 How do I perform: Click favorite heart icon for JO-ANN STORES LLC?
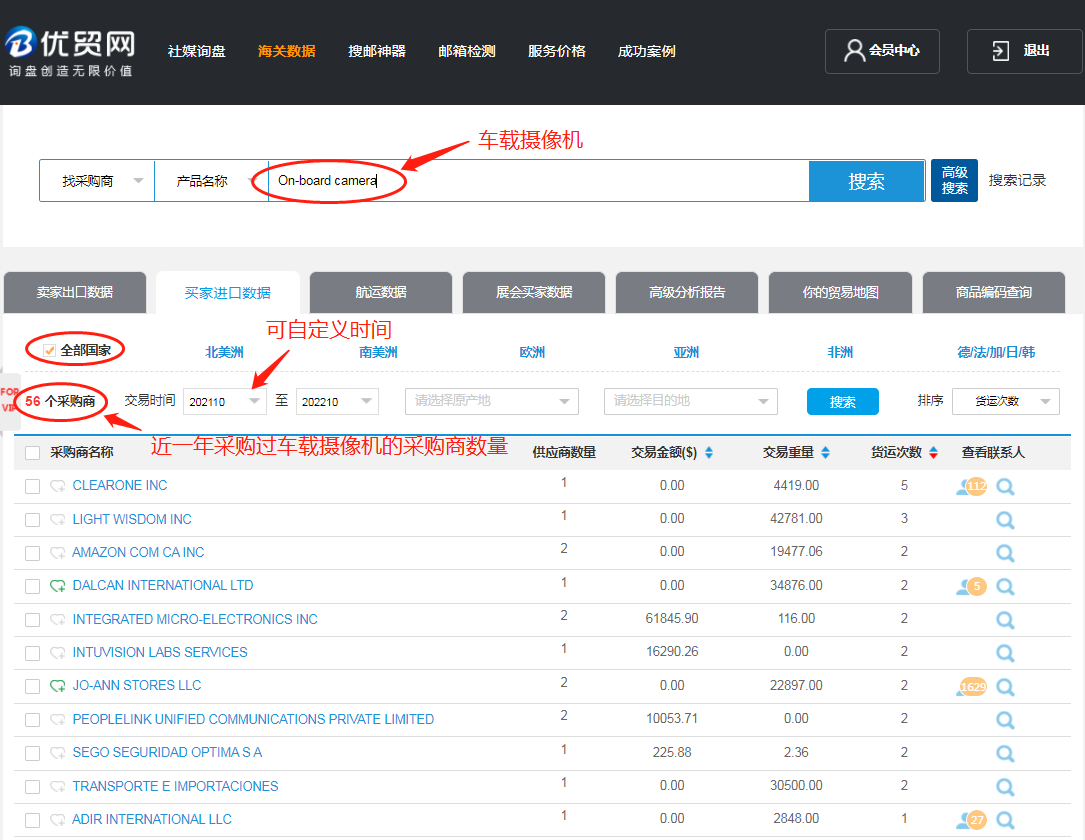57,686
